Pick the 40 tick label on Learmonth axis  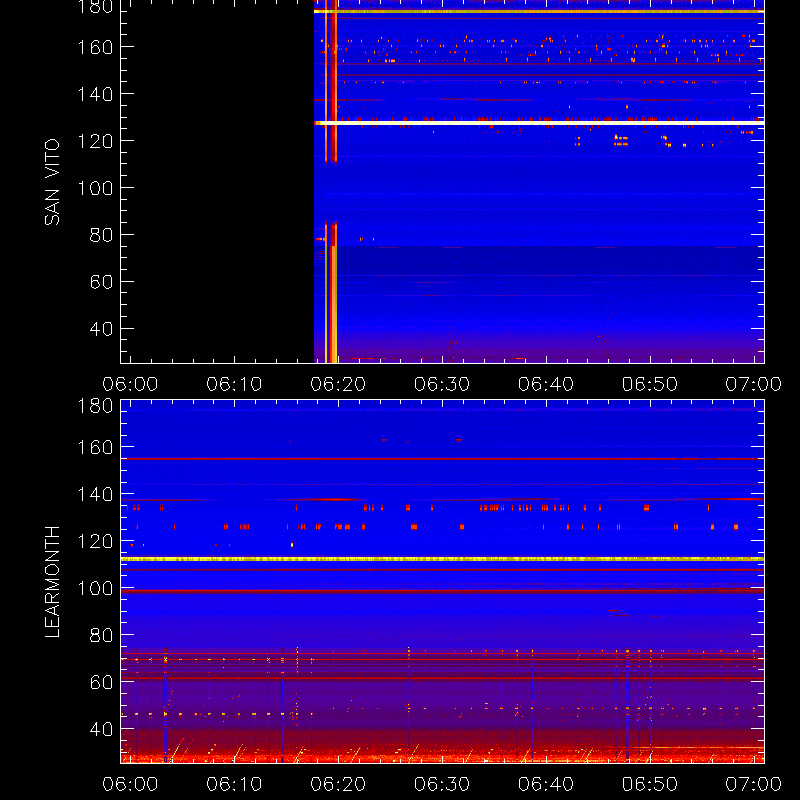tap(101, 729)
